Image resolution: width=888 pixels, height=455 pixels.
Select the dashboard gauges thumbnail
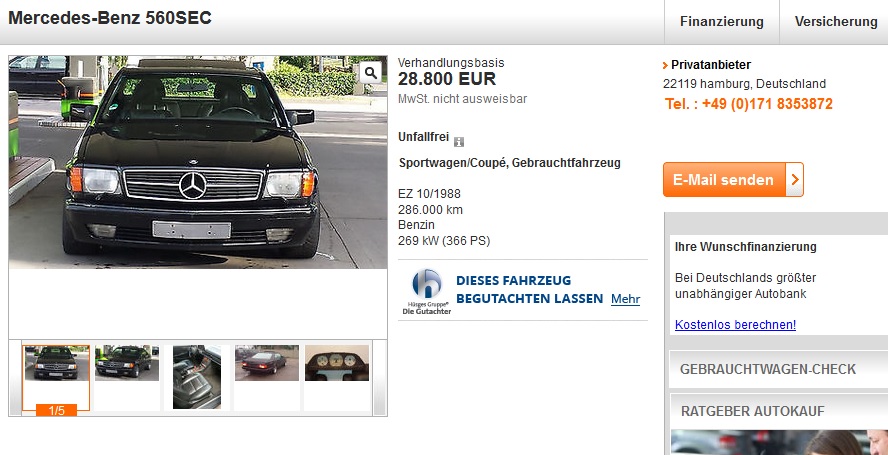pyautogui.click(x=337, y=363)
